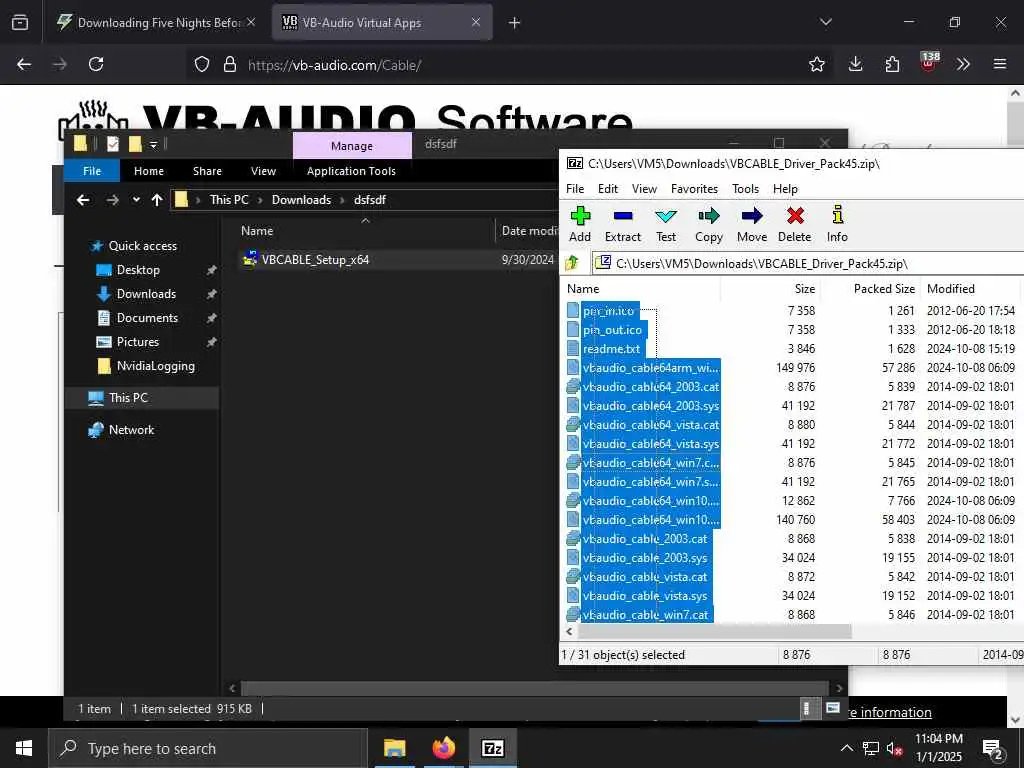Click 7-Zip horizontal scrollbar left arrow
This screenshot has height=768, width=1024.
(569, 632)
